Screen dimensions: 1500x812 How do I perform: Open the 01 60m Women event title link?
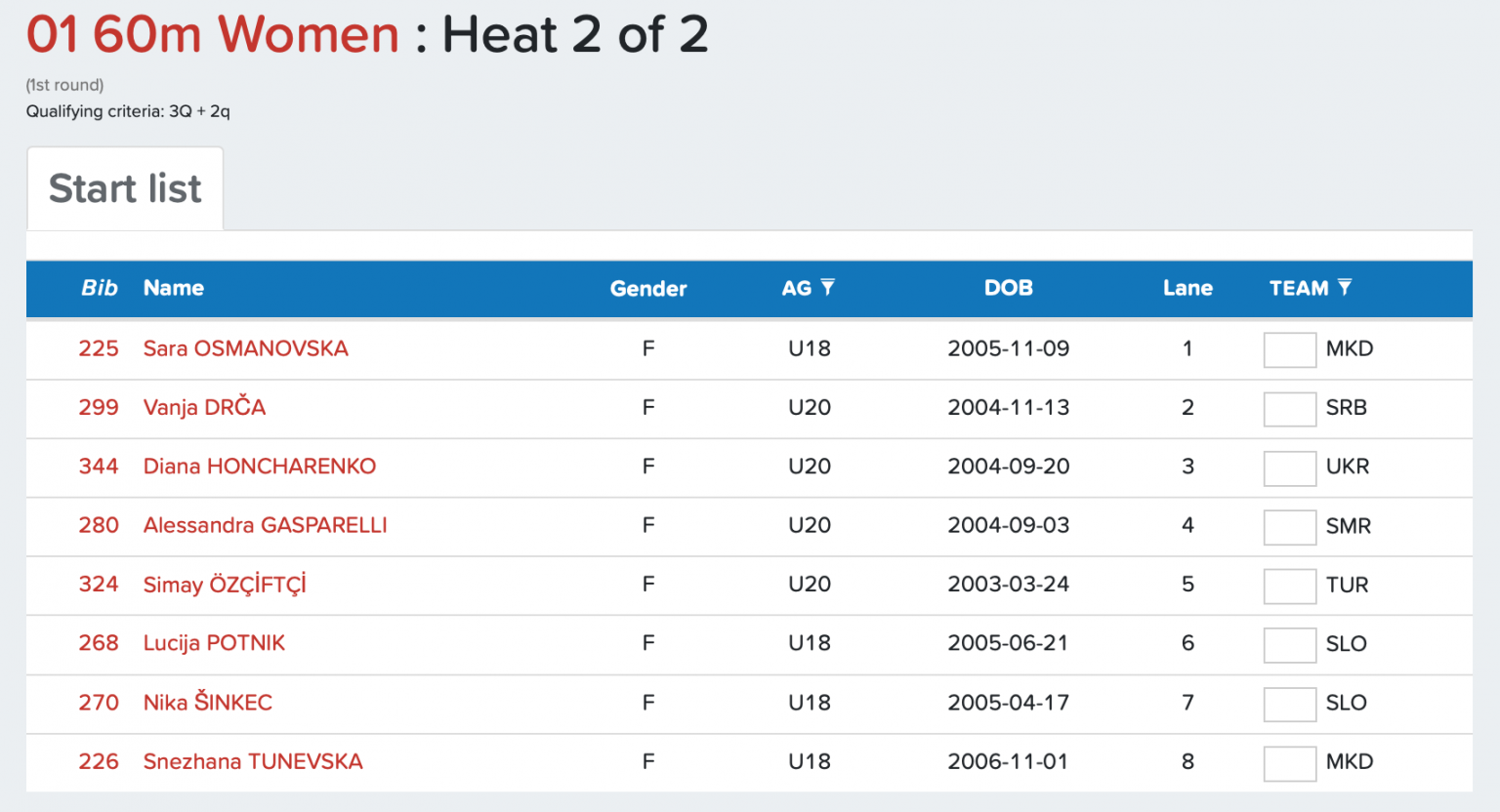click(213, 34)
